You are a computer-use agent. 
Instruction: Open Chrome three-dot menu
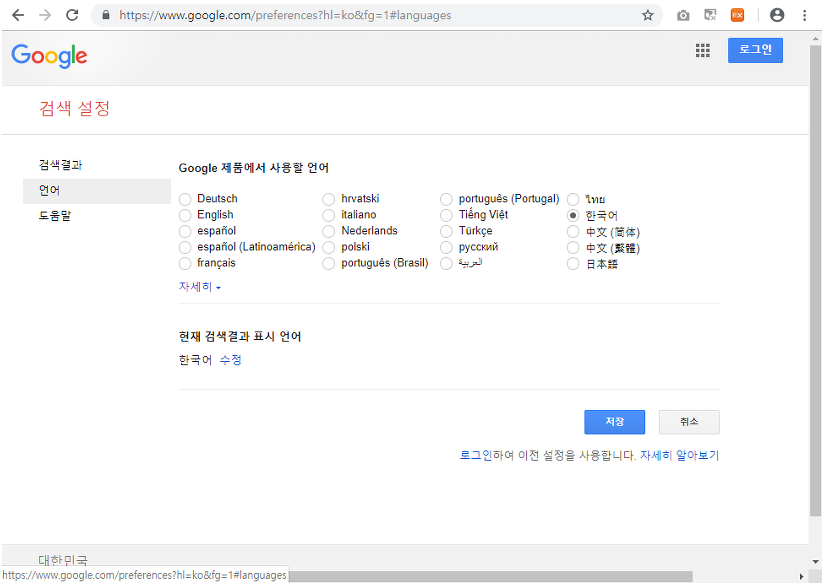click(805, 15)
